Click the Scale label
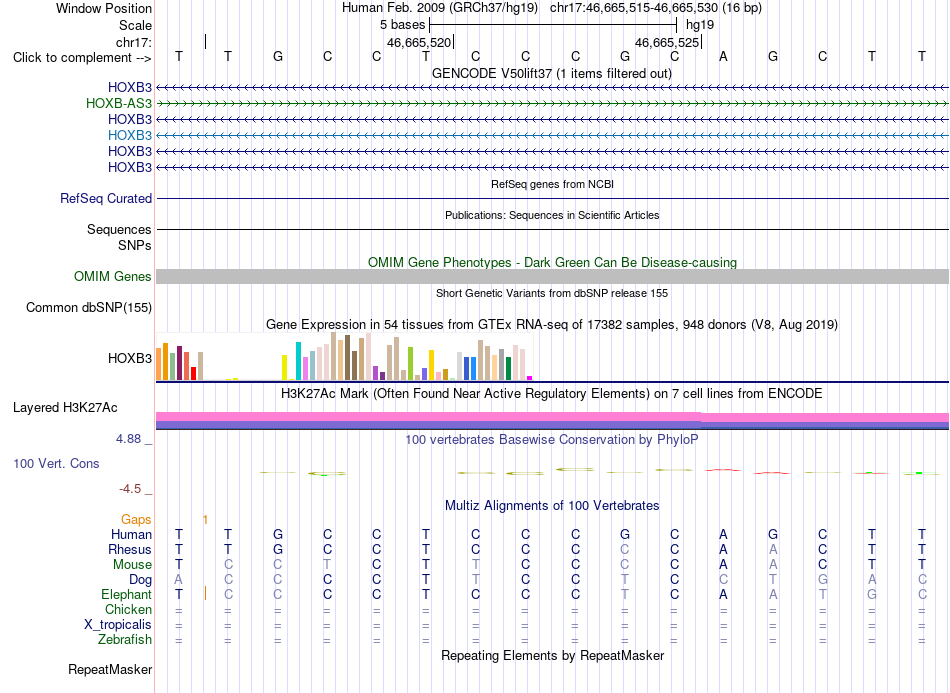This screenshot has height=693, width=950. tap(136, 25)
